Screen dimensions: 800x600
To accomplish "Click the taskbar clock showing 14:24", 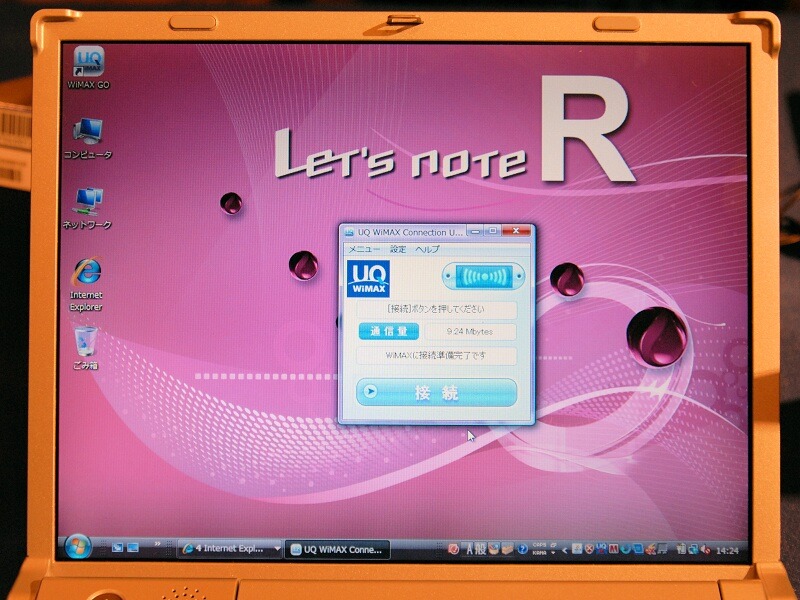I will click(x=727, y=551).
